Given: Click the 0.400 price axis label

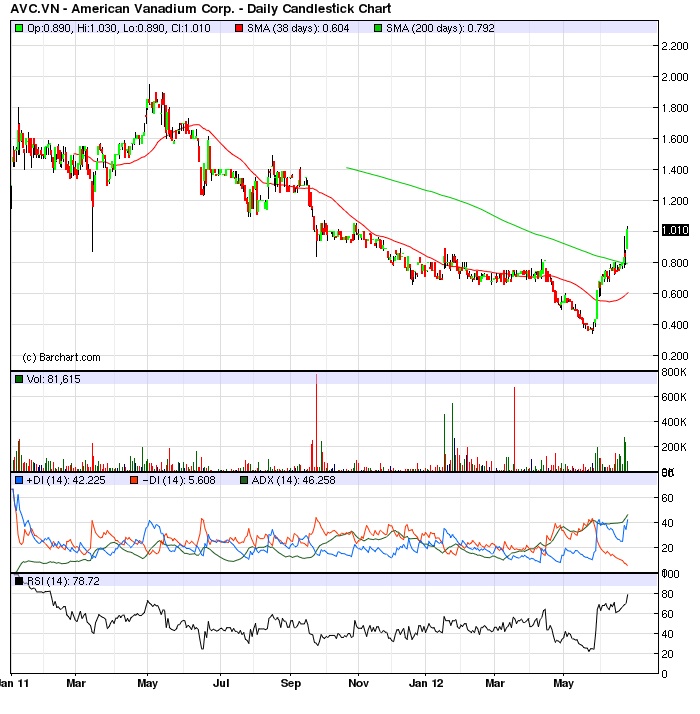Looking at the screenshot, I should (675, 325).
